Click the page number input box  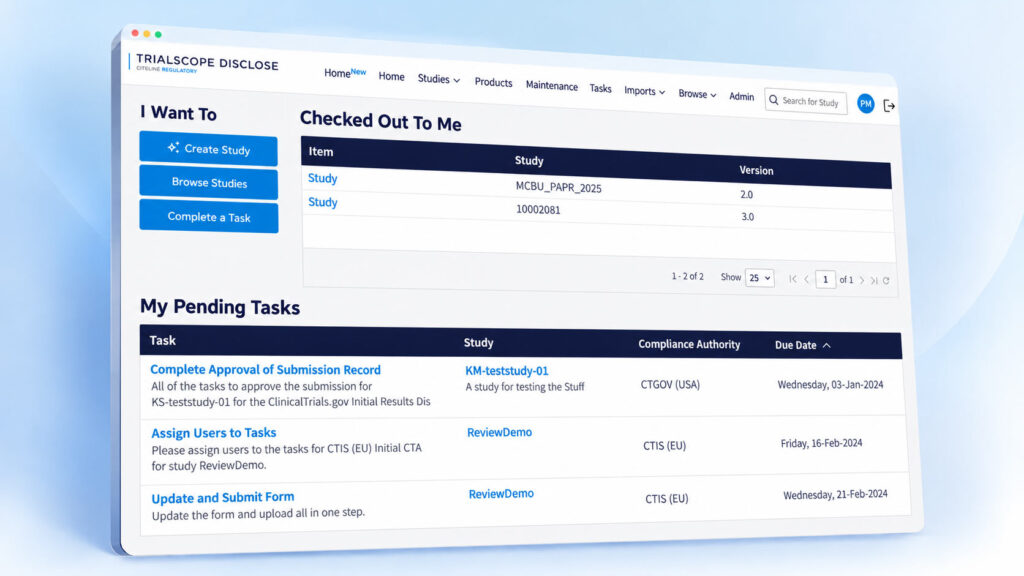point(825,280)
